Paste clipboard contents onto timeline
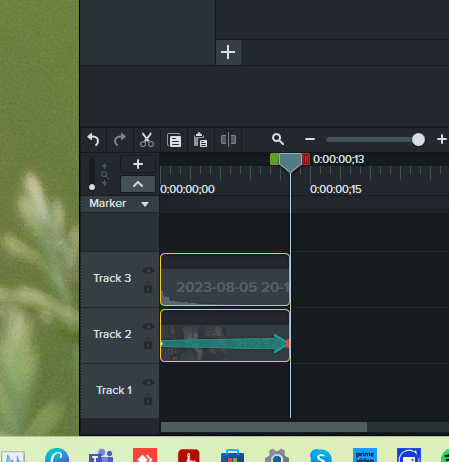This screenshot has width=449, height=462. 200,140
